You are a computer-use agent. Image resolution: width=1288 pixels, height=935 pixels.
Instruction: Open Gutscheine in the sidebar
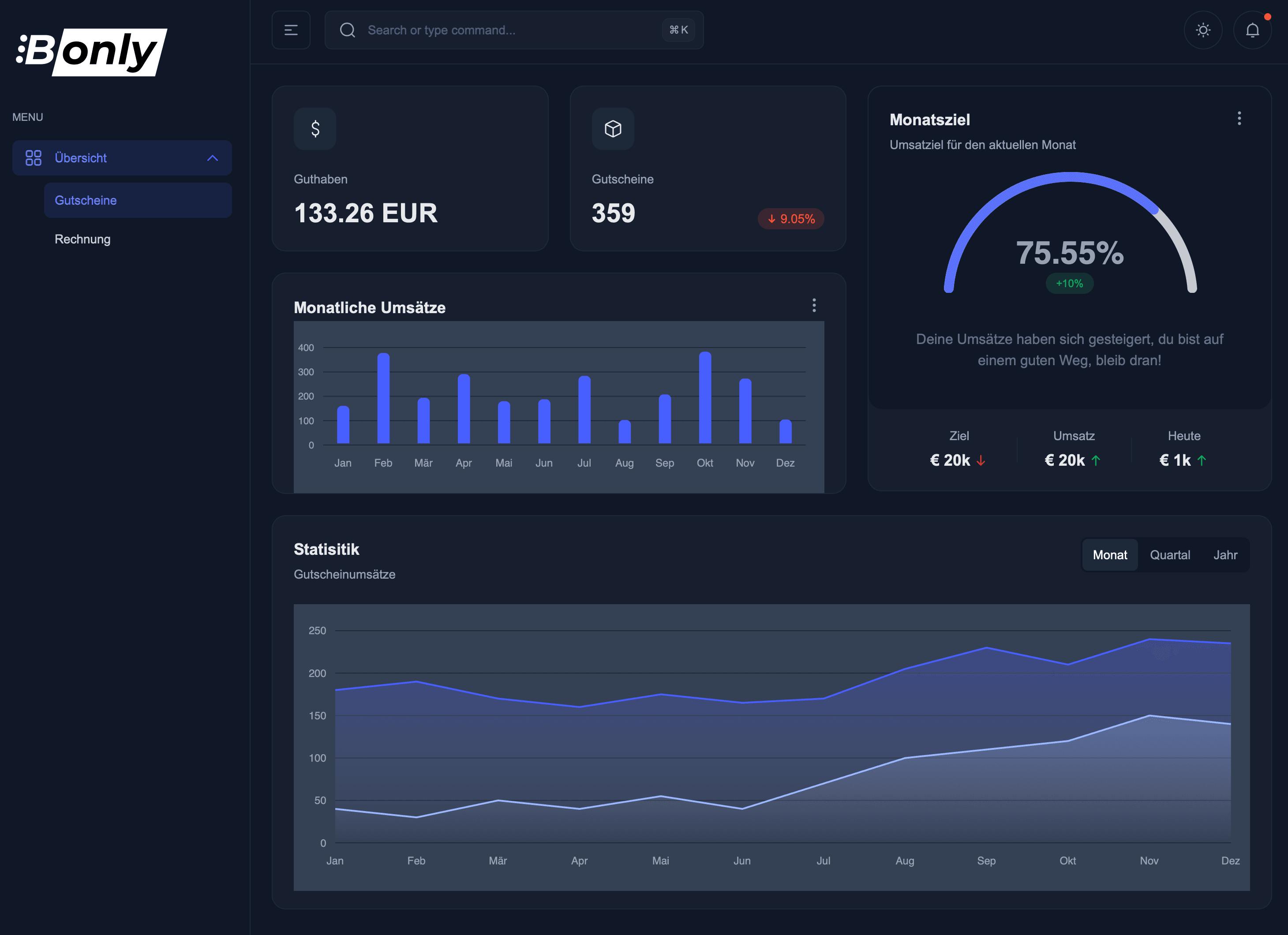(86, 200)
